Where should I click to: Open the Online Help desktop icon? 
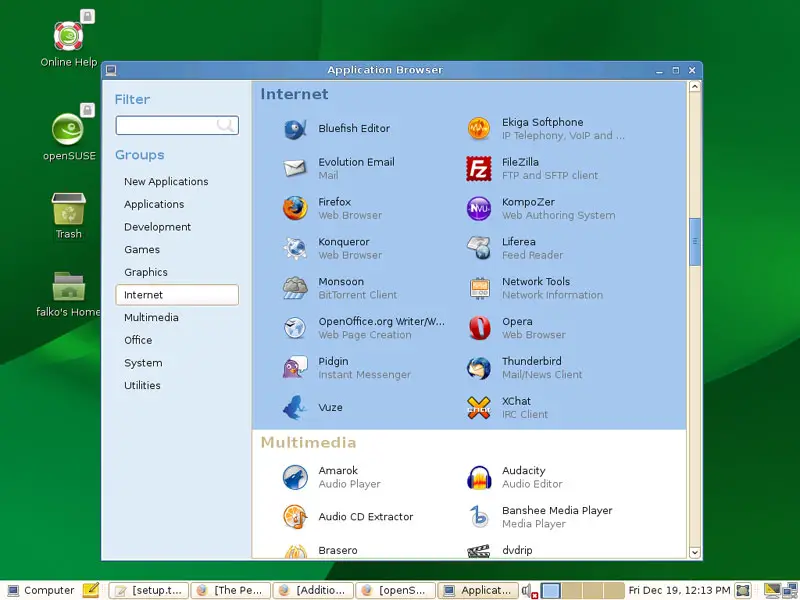[69, 38]
